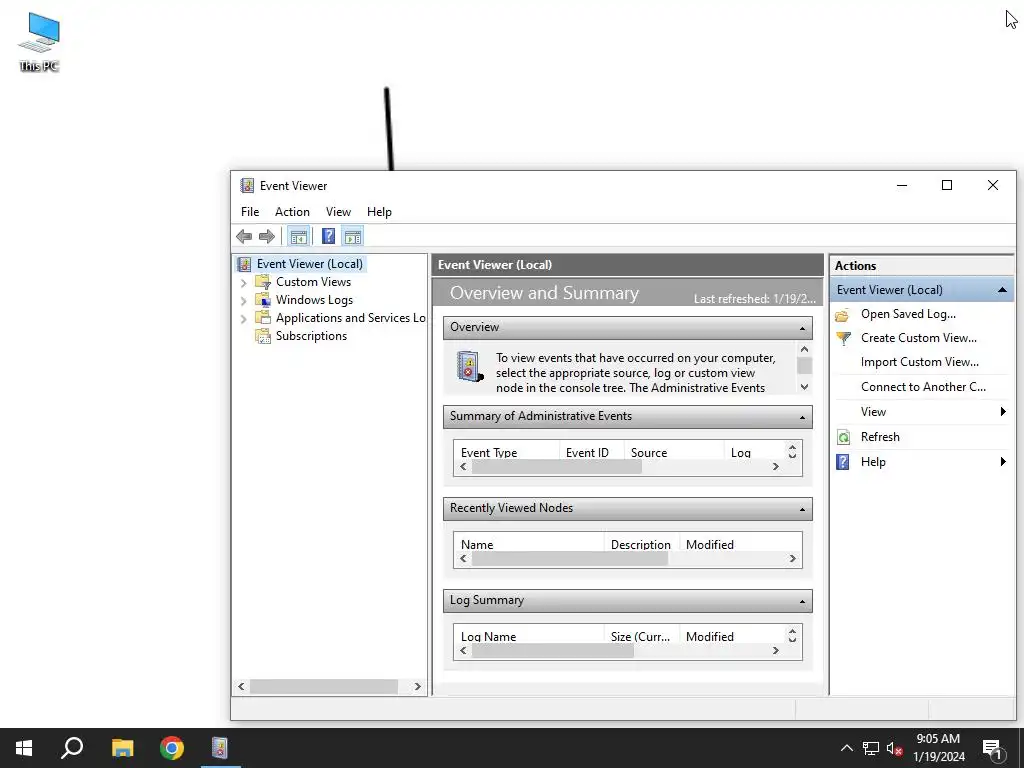Screen dimensions: 1024x768
Task: Open the File menu
Action: 249,212
